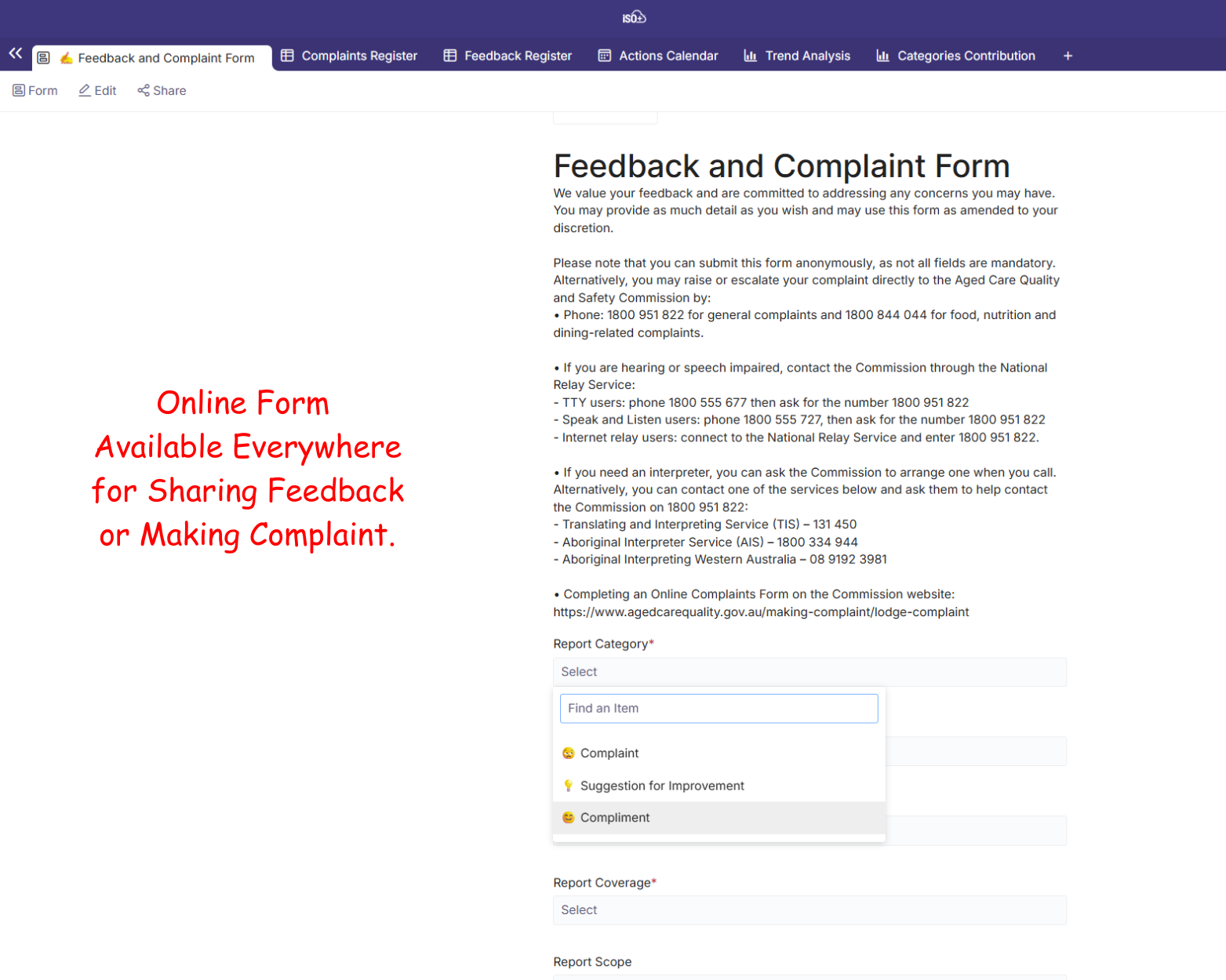The image size is (1226, 980).
Task: Click the Share button
Action: (x=162, y=91)
